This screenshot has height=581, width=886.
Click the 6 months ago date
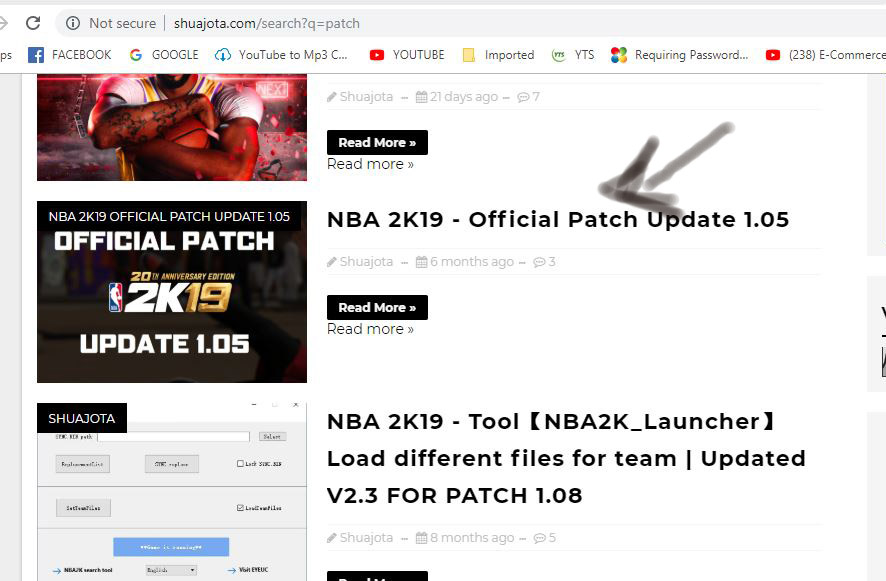471,262
